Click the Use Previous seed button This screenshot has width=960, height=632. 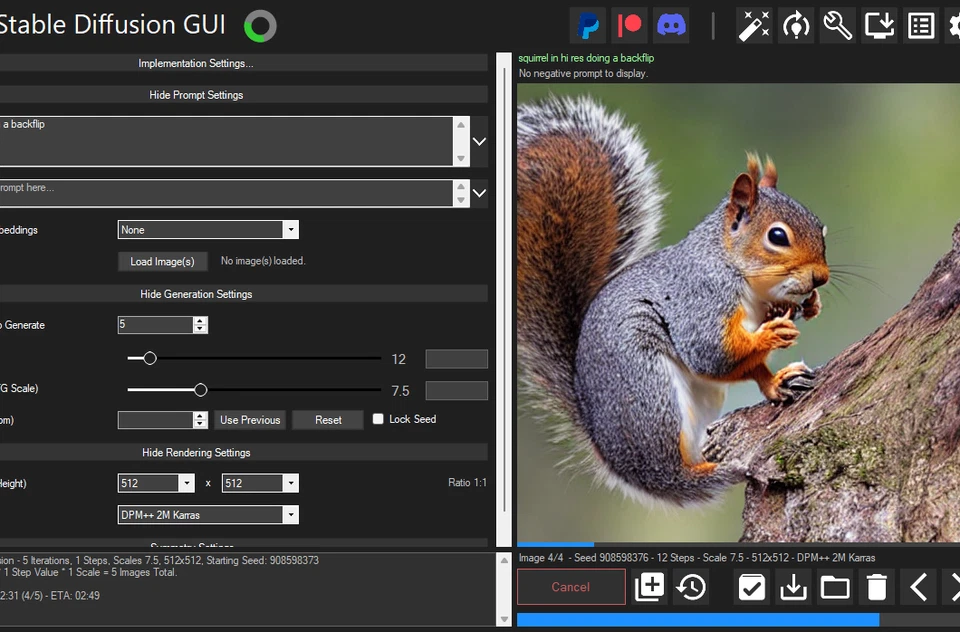pos(249,419)
